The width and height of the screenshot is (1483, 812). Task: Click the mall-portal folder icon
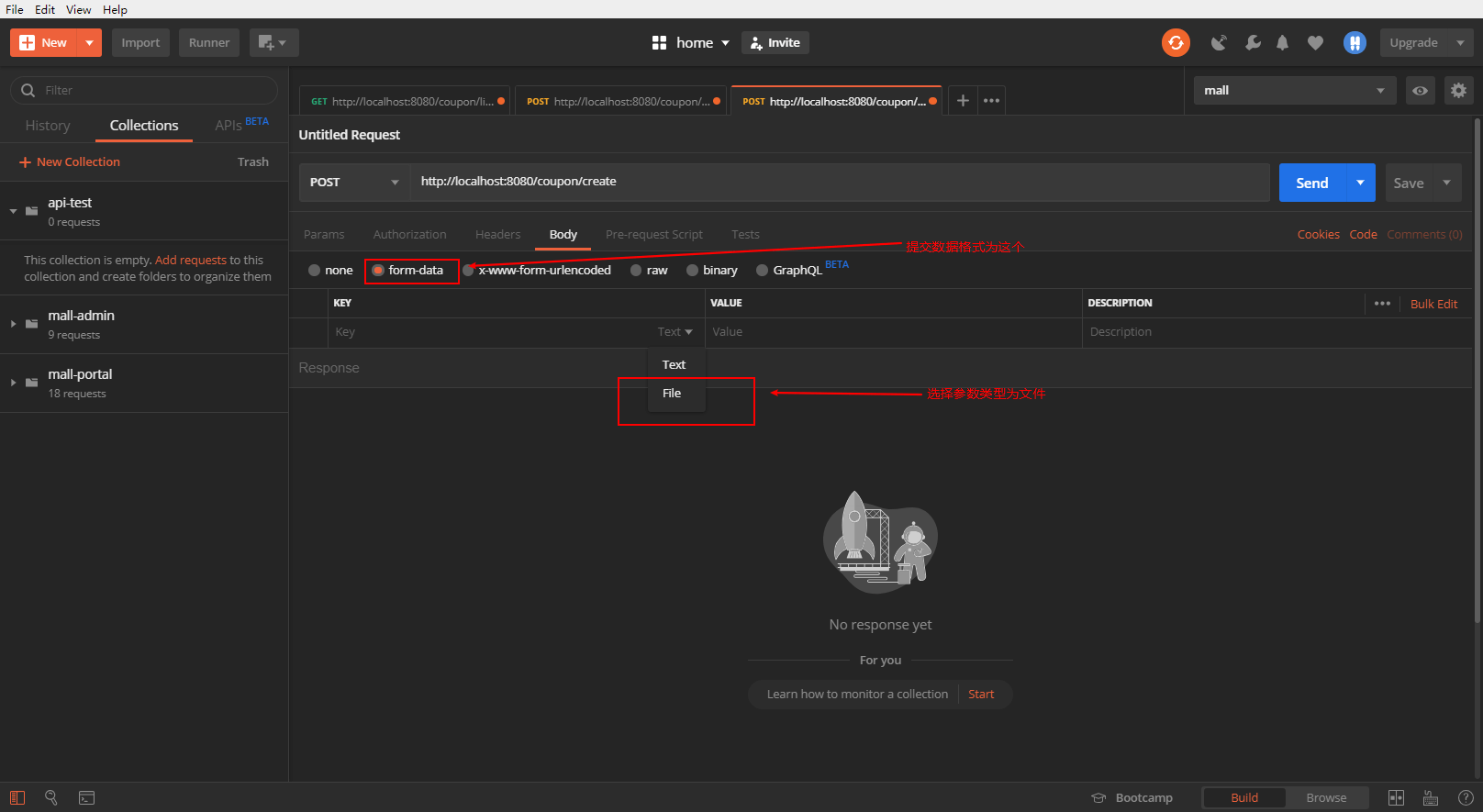(32, 383)
